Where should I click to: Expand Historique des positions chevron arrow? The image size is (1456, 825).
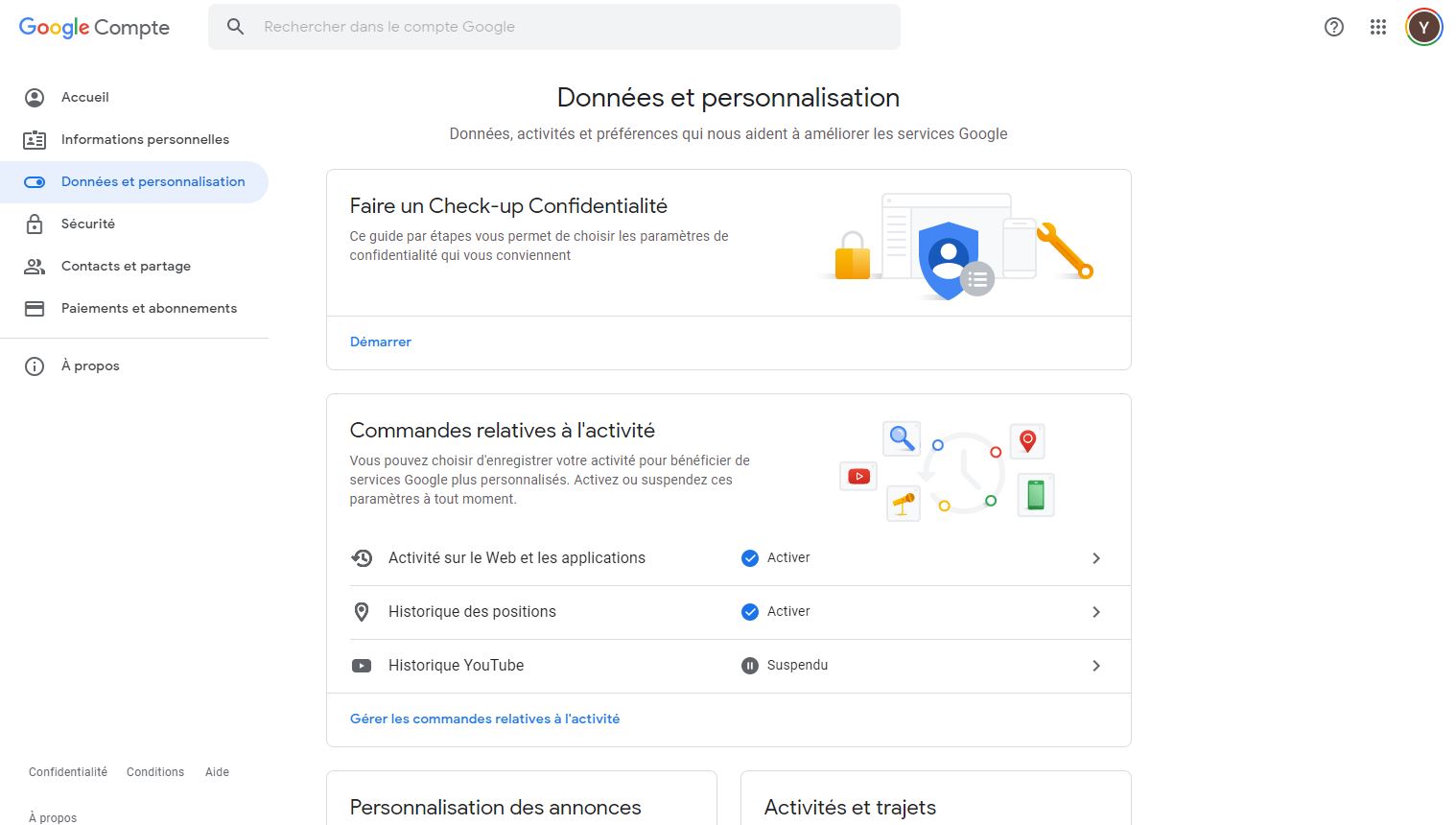click(x=1096, y=612)
